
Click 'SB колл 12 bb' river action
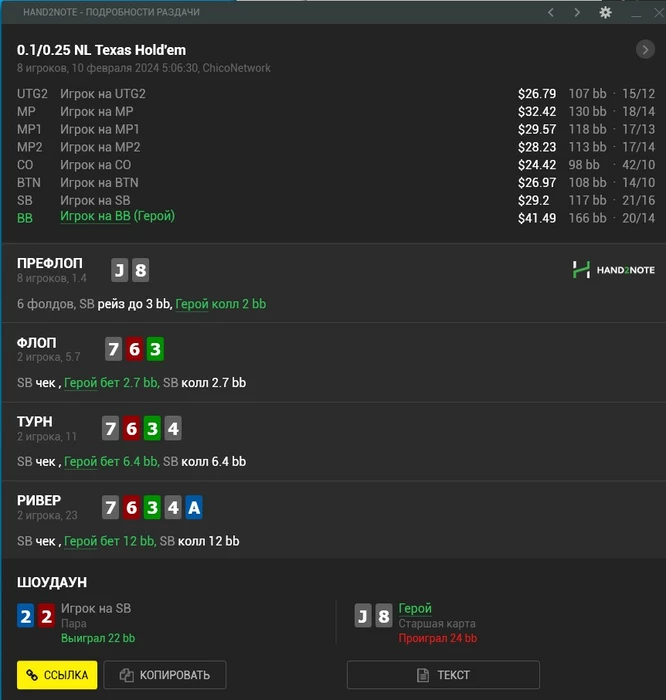(x=199, y=541)
